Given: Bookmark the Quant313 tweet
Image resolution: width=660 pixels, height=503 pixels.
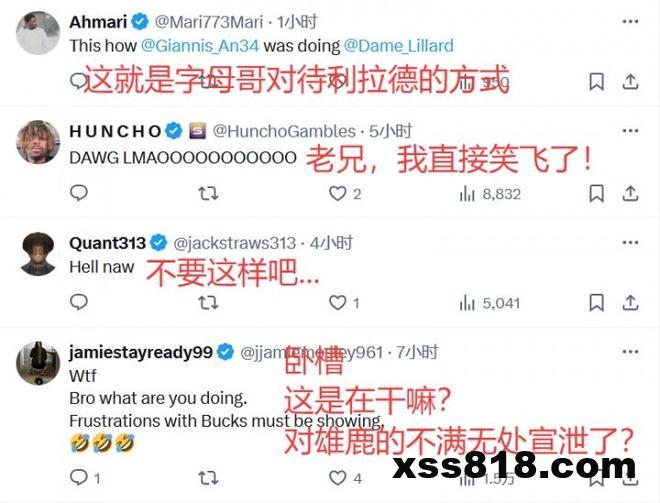Looking at the screenshot, I should pos(596,303).
